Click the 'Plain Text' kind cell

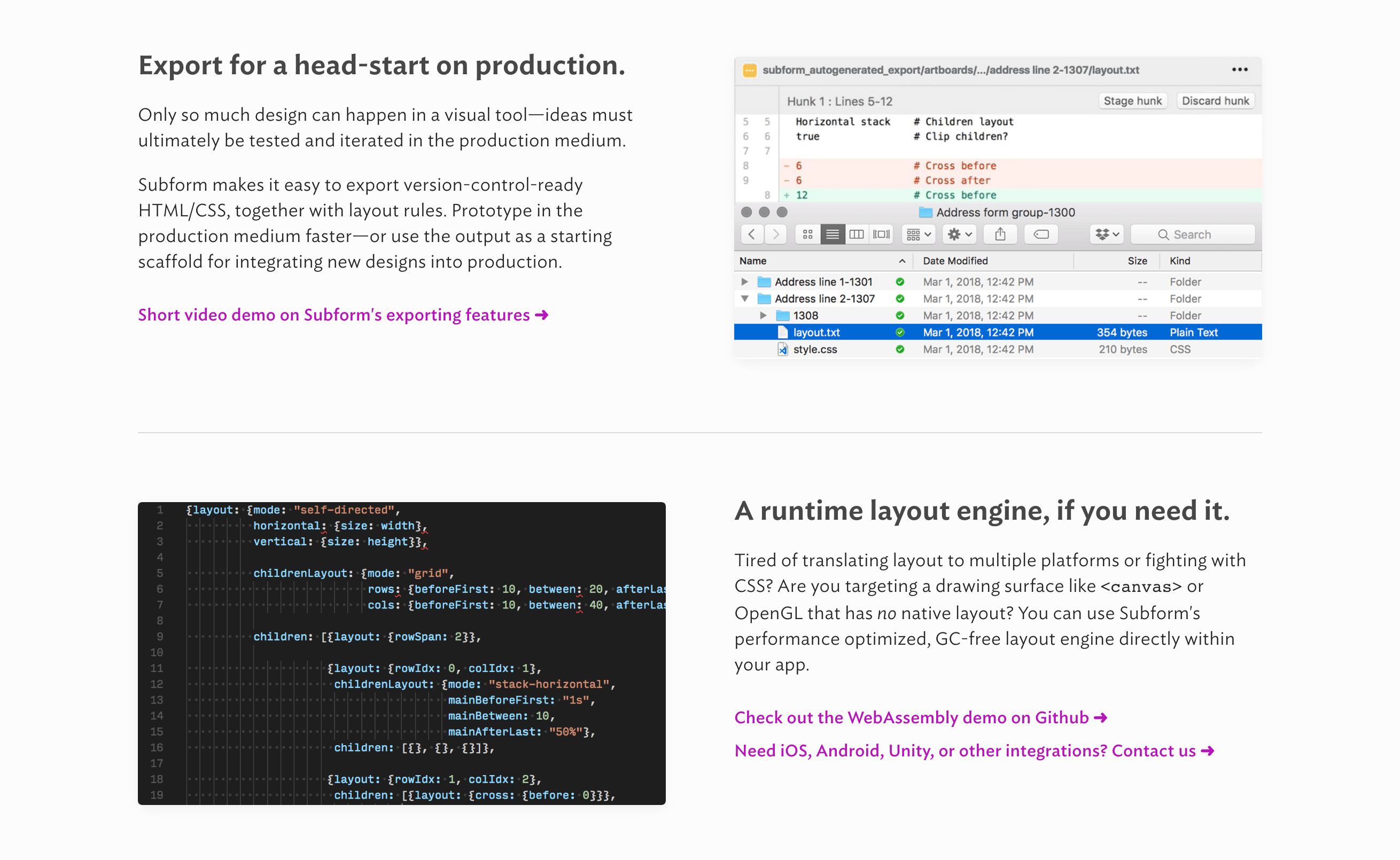point(1194,332)
